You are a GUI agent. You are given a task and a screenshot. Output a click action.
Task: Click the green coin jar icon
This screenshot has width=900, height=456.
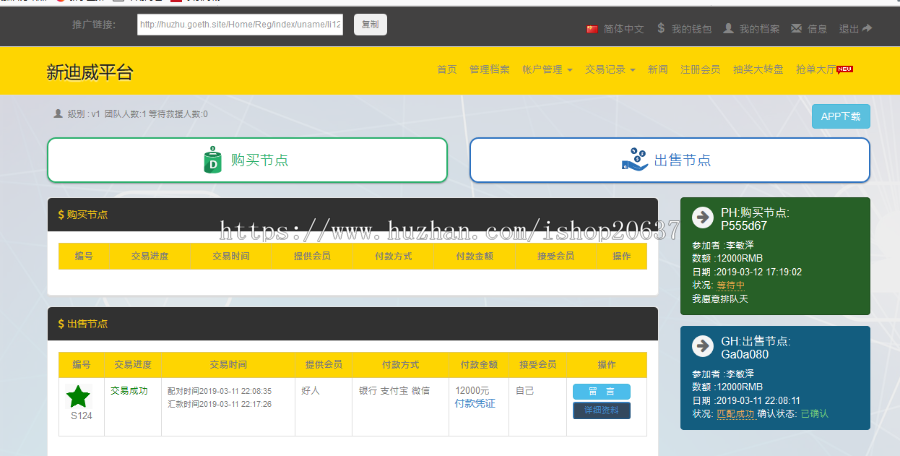click(x=213, y=160)
